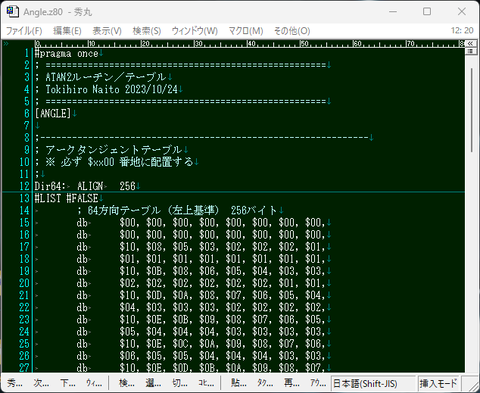Open the マクロ(M) menu

tap(246, 31)
